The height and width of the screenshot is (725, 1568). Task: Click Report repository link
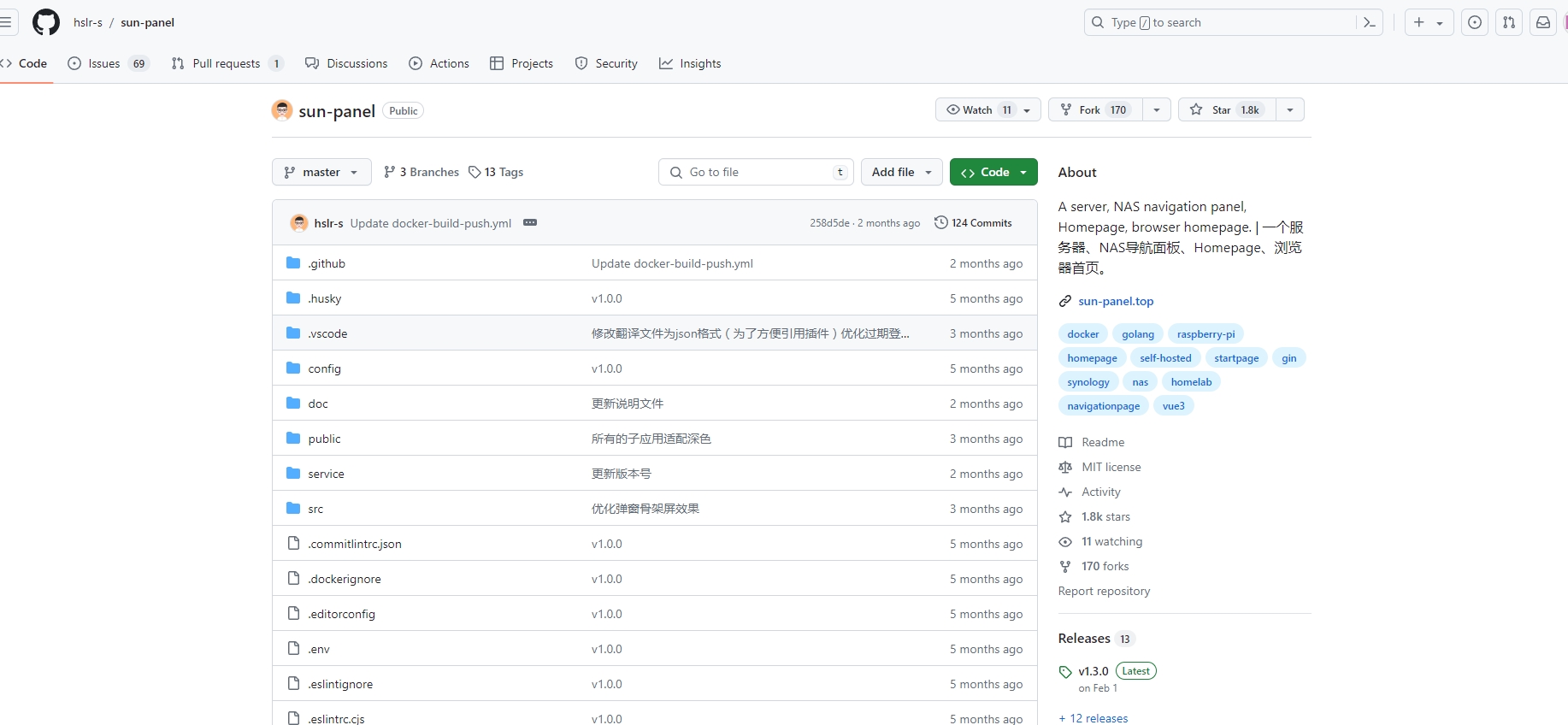[1104, 591]
